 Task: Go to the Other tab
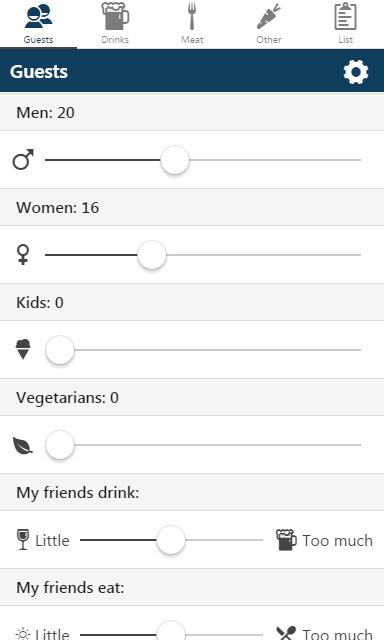click(x=269, y=23)
